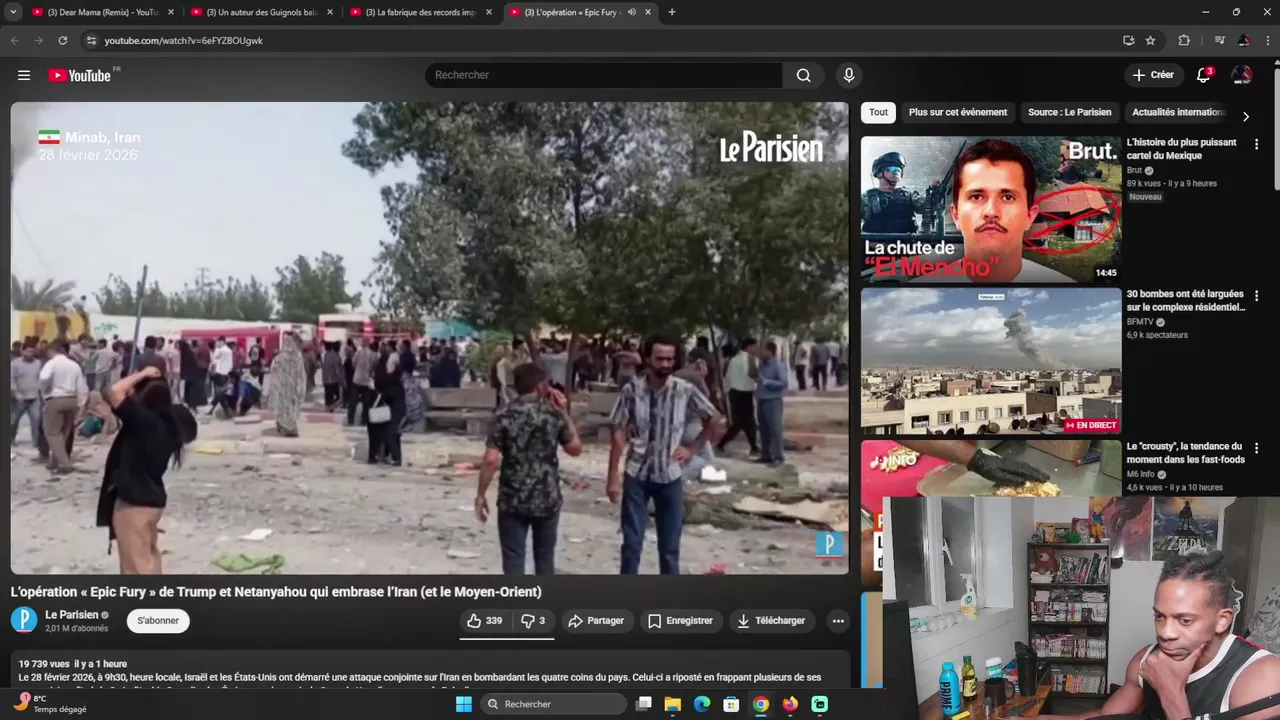Open the notifications bell

(1204, 75)
